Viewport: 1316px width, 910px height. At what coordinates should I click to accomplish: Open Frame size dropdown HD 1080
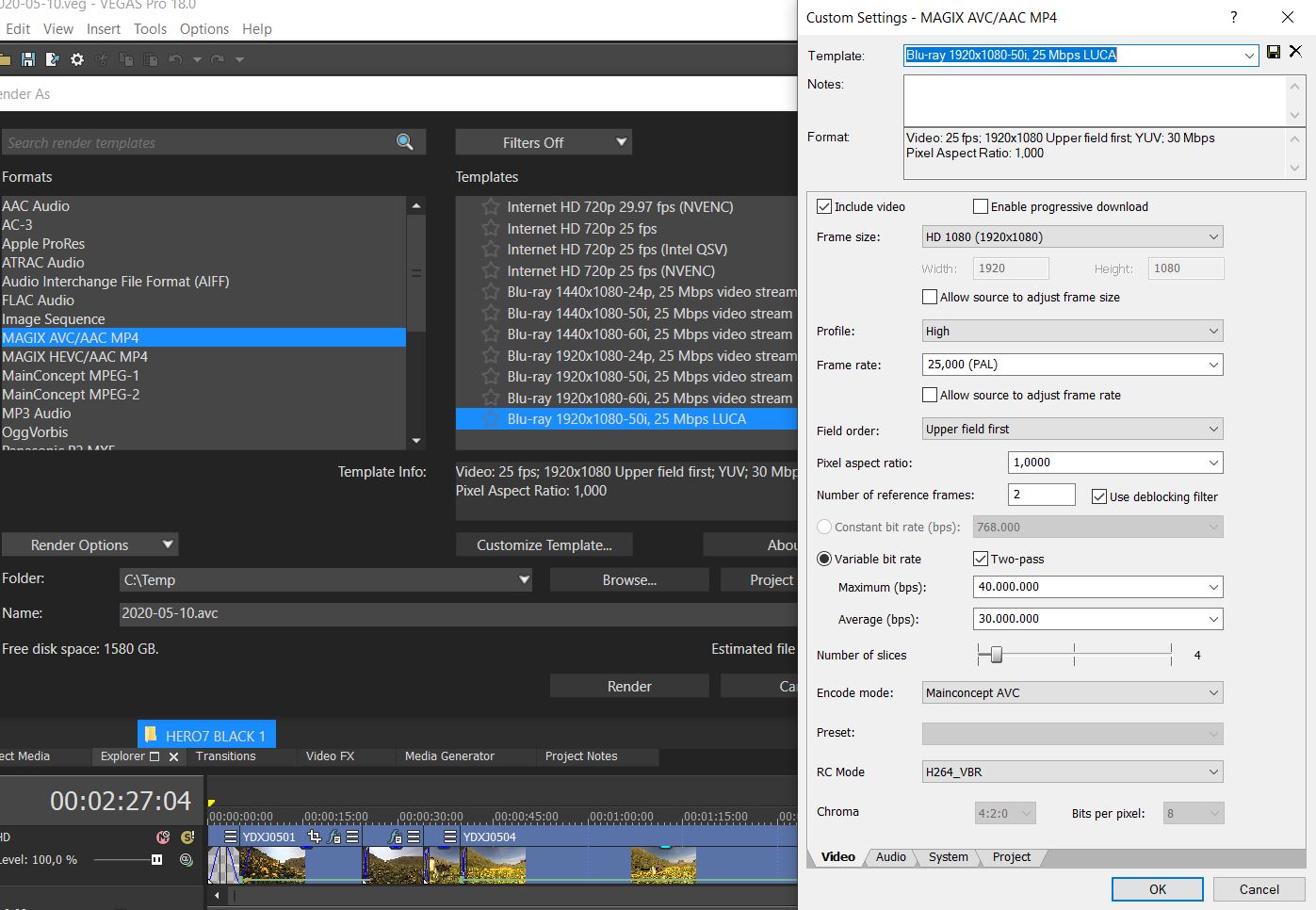(x=1072, y=236)
